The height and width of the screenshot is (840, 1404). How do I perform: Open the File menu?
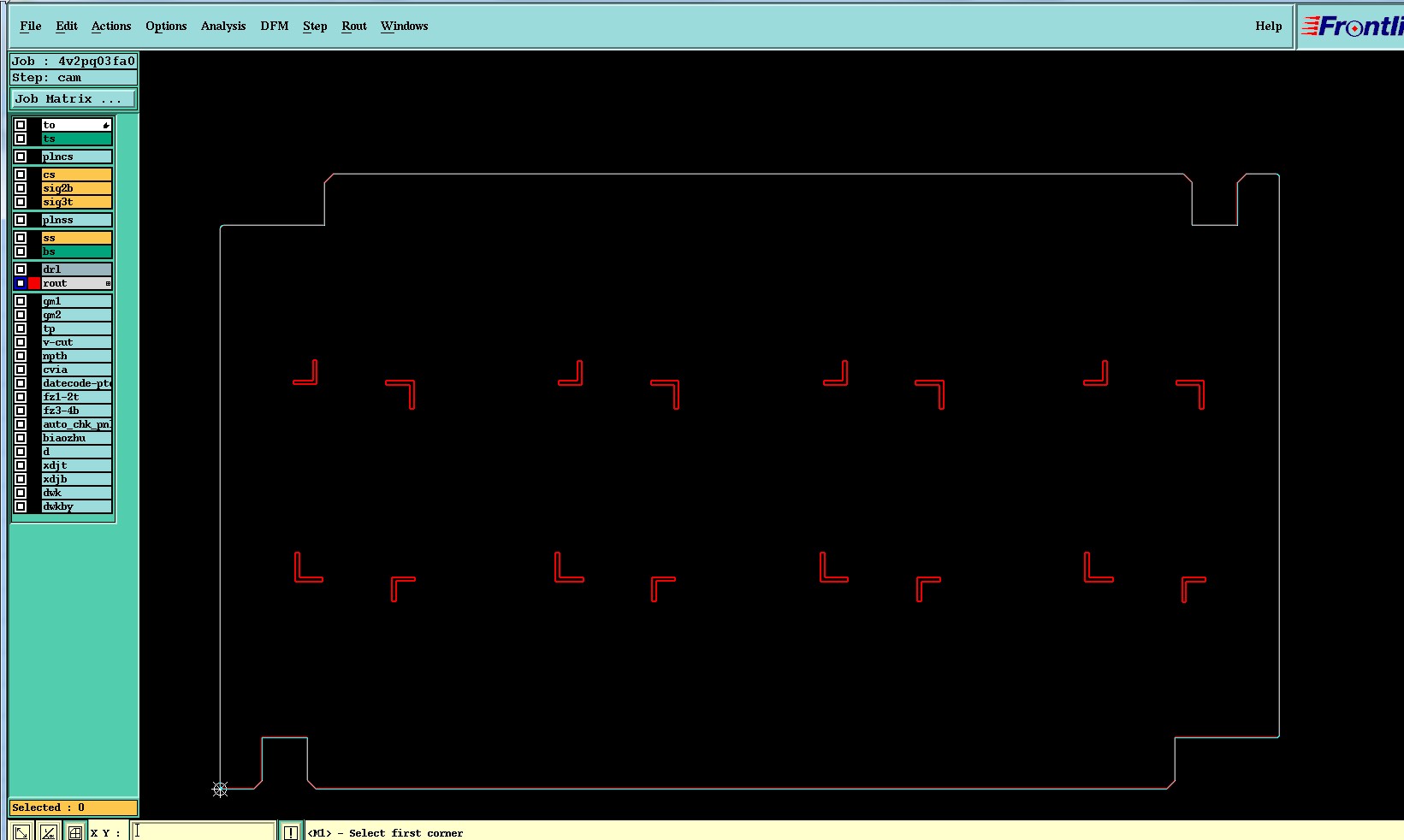[x=31, y=27]
